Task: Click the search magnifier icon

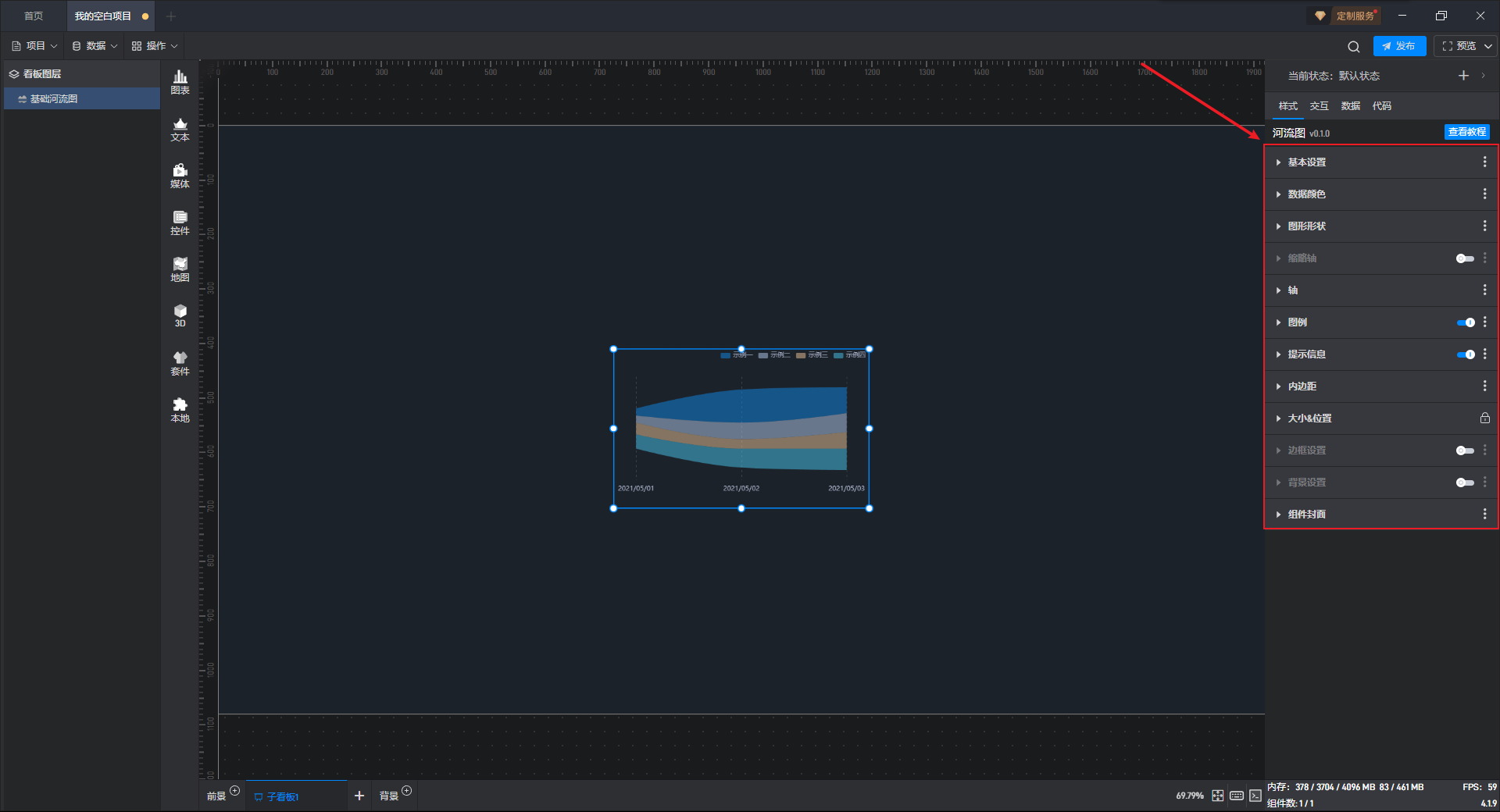Action: coord(1353,47)
